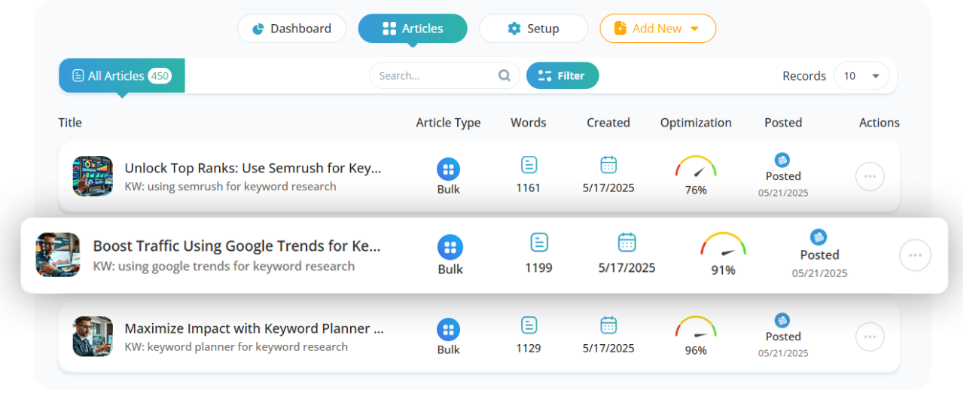Click calendar icon in Google Trends row
This screenshot has height=408, width=963.
(626, 242)
